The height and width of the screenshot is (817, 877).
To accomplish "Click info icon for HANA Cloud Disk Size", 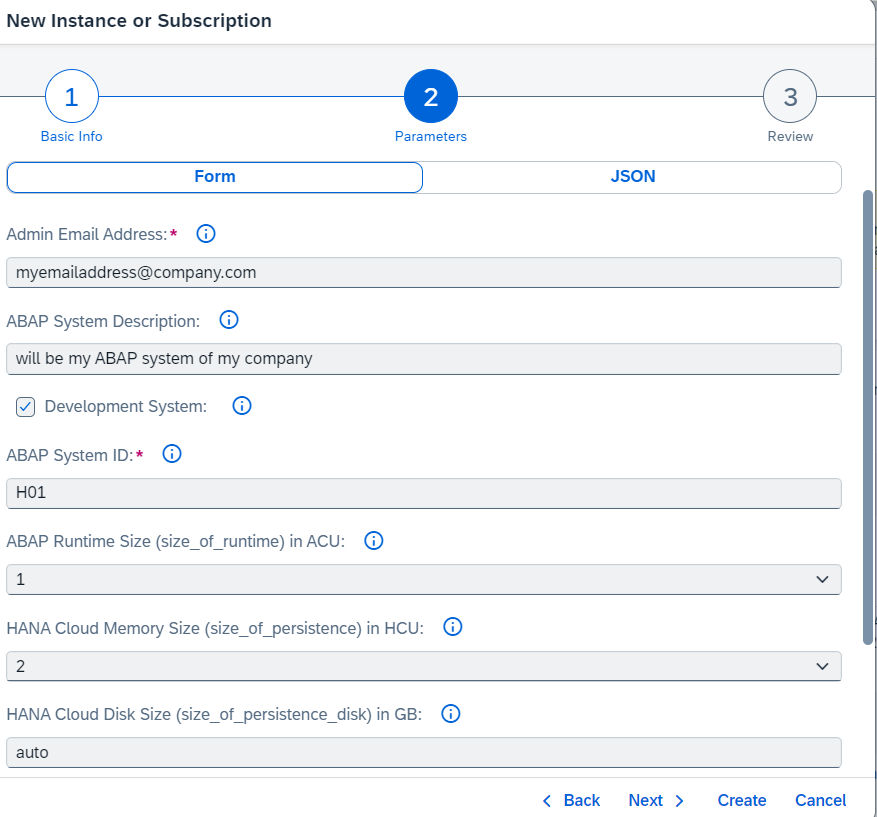I will [x=451, y=714].
